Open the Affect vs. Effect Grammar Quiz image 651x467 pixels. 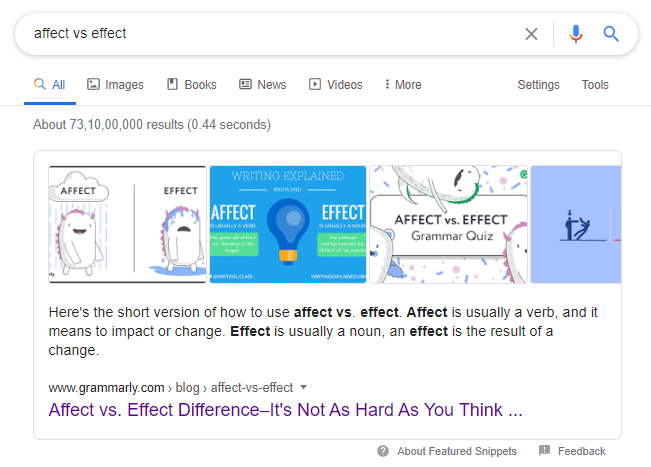pyautogui.click(x=448, y=224)
